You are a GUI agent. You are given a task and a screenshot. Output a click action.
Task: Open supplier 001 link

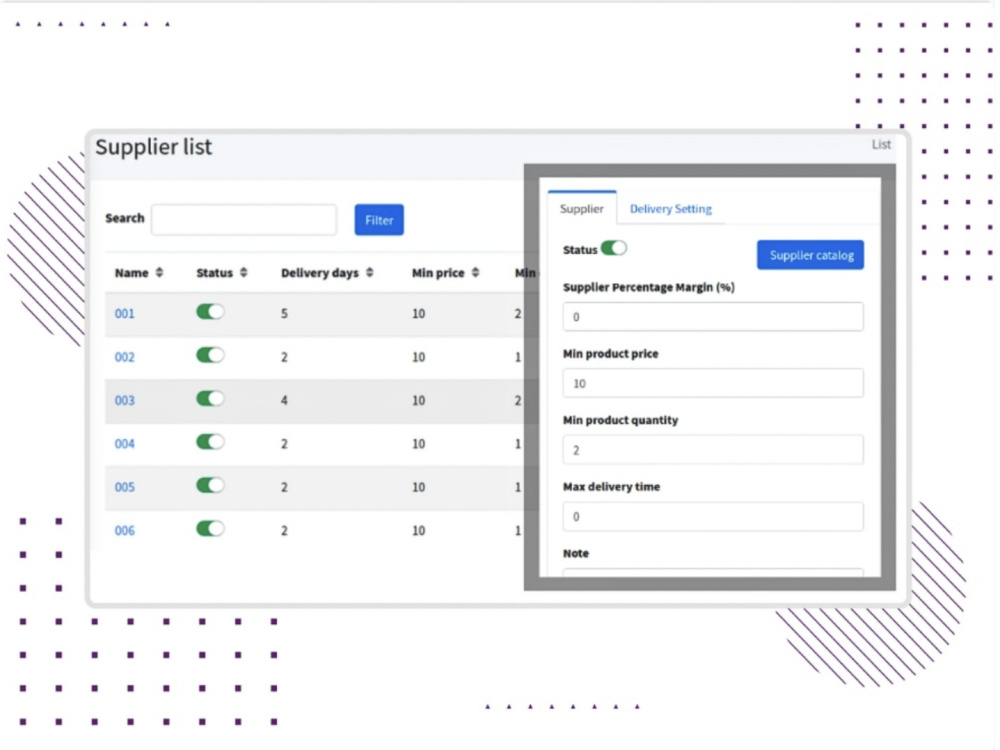(x=124, y=314)
